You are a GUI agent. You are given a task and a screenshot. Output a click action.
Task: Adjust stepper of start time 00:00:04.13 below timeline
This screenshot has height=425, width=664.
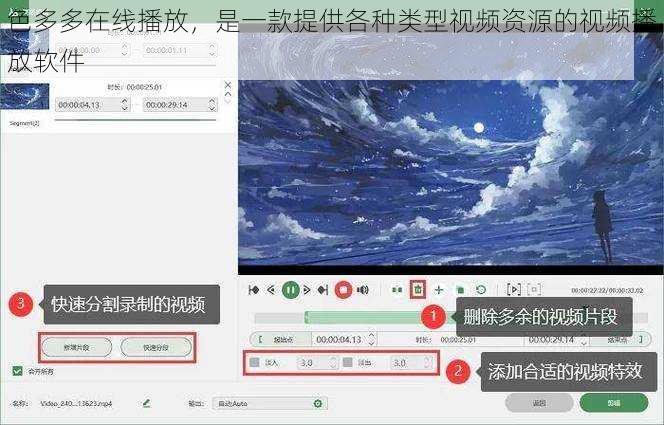point(371,339)
